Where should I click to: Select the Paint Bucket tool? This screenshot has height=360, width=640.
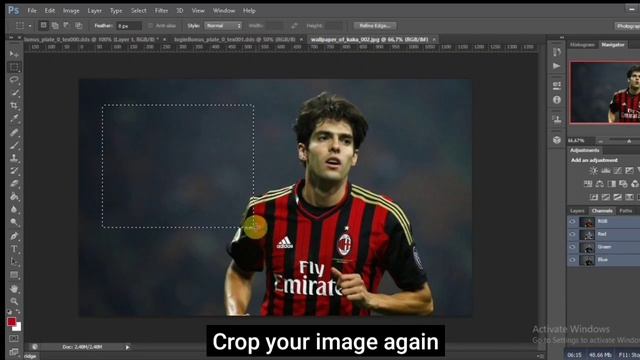[x=14, y=197]
